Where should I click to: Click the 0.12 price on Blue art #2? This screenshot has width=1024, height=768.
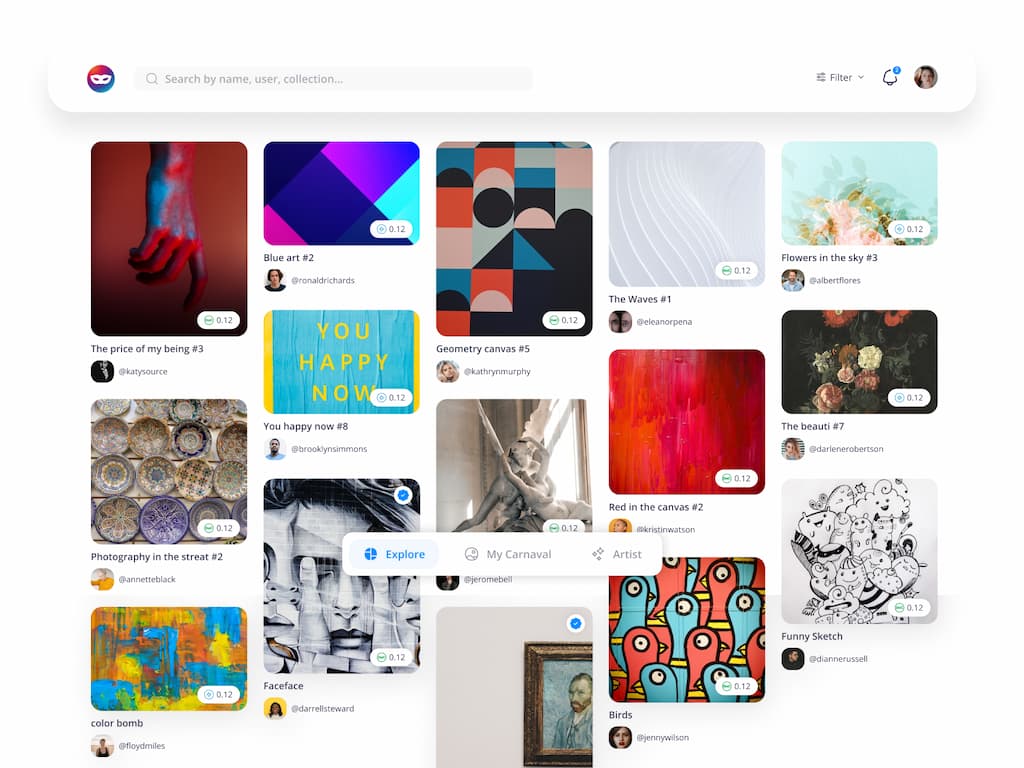tap(391, 229)
